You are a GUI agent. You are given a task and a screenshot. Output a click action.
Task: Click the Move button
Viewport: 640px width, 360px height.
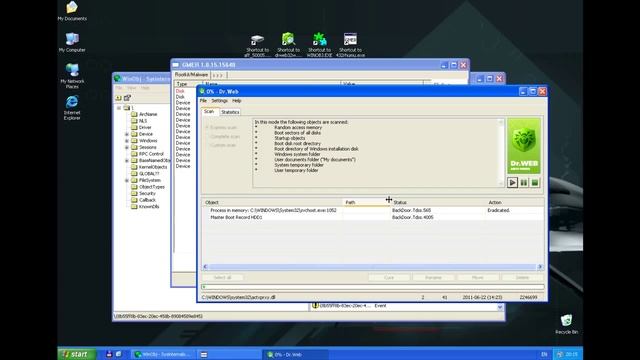(478, 278)
